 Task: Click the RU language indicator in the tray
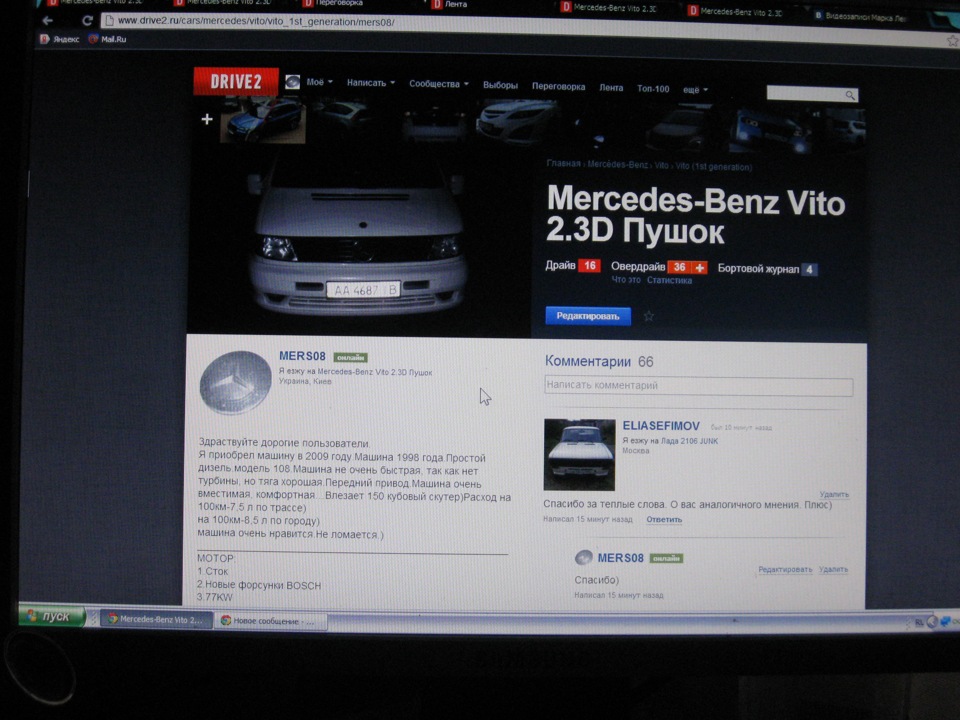point(919,623)
